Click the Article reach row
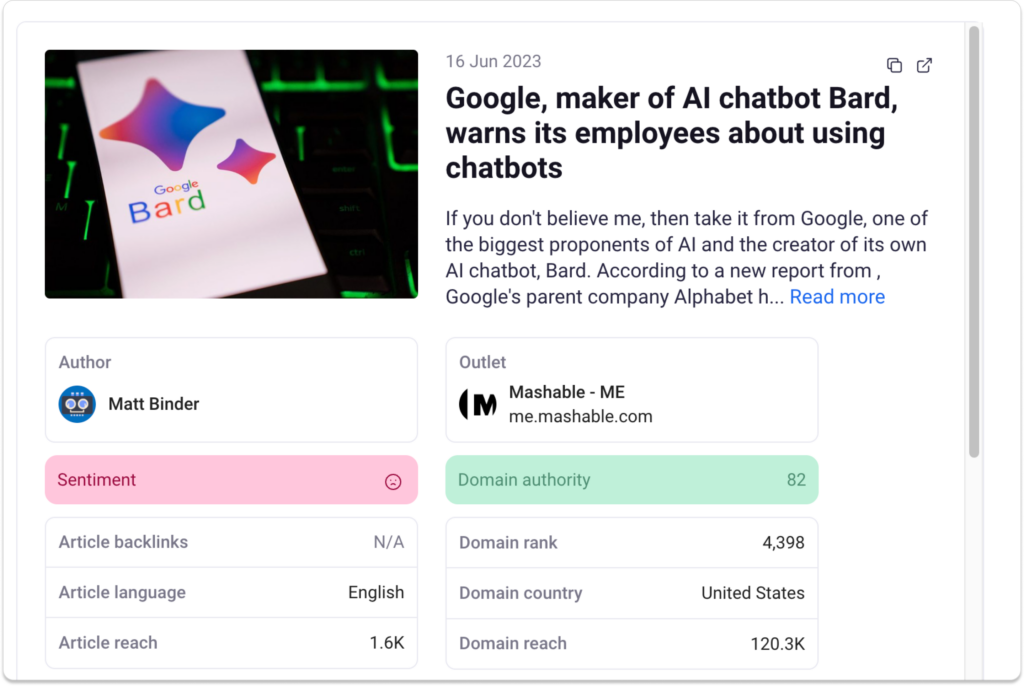This screenshot has height=686, width=1024. (231, 643)
